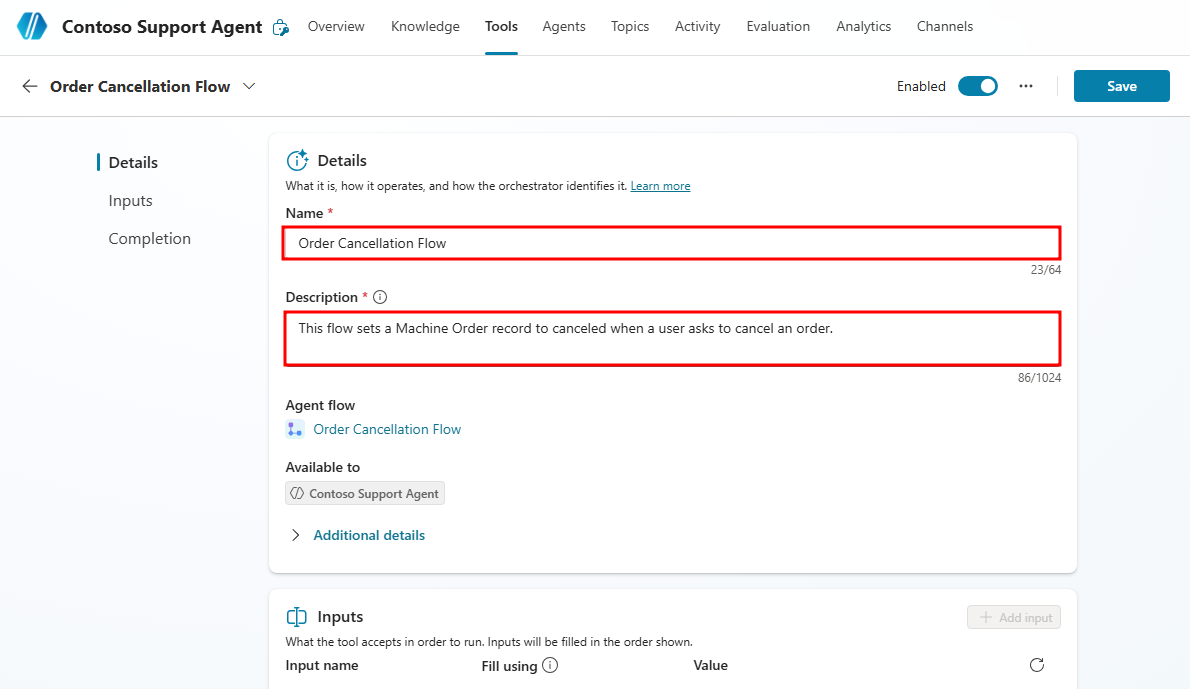Viewport: 1190px width, 689px height.
Task: Select Details in the side navigation
Action: click(133, 162)
